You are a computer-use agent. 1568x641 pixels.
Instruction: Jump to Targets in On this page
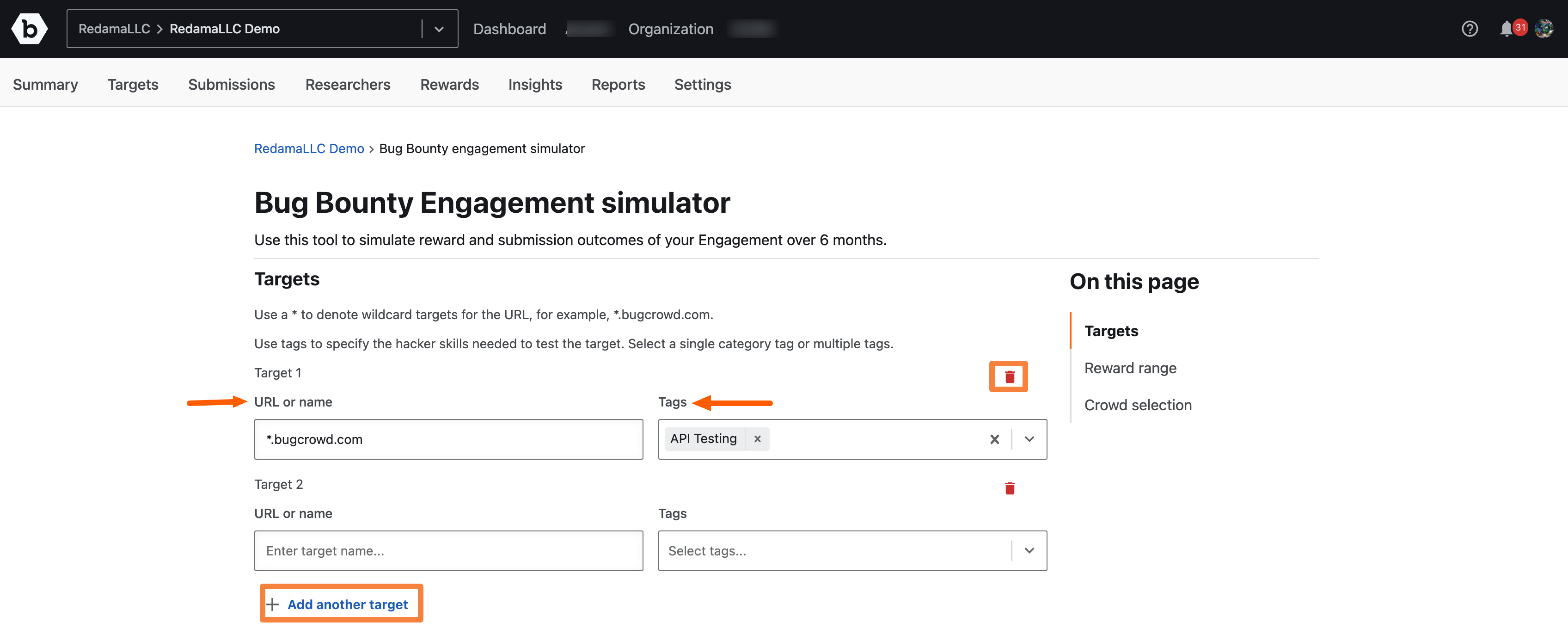1111,331
